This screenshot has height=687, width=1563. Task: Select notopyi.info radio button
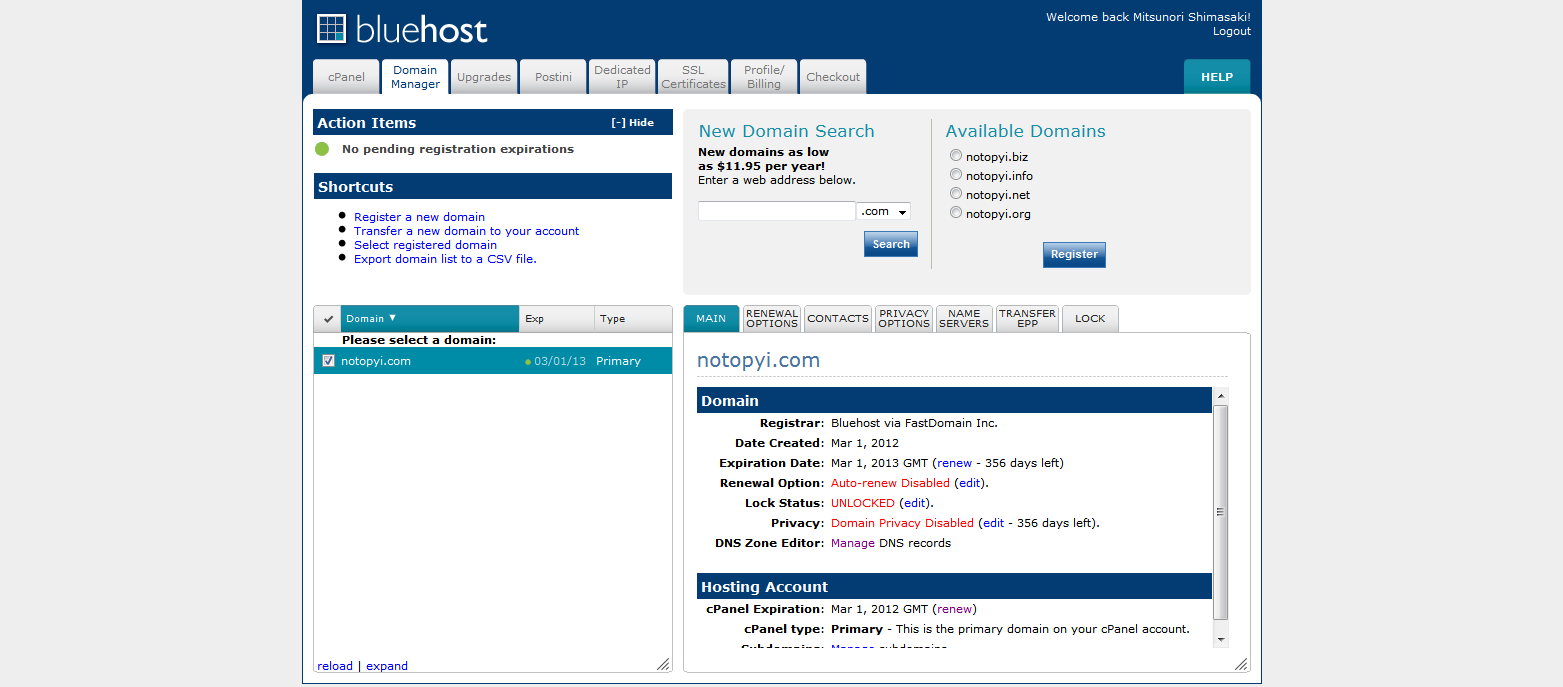[x=956, y=175]
